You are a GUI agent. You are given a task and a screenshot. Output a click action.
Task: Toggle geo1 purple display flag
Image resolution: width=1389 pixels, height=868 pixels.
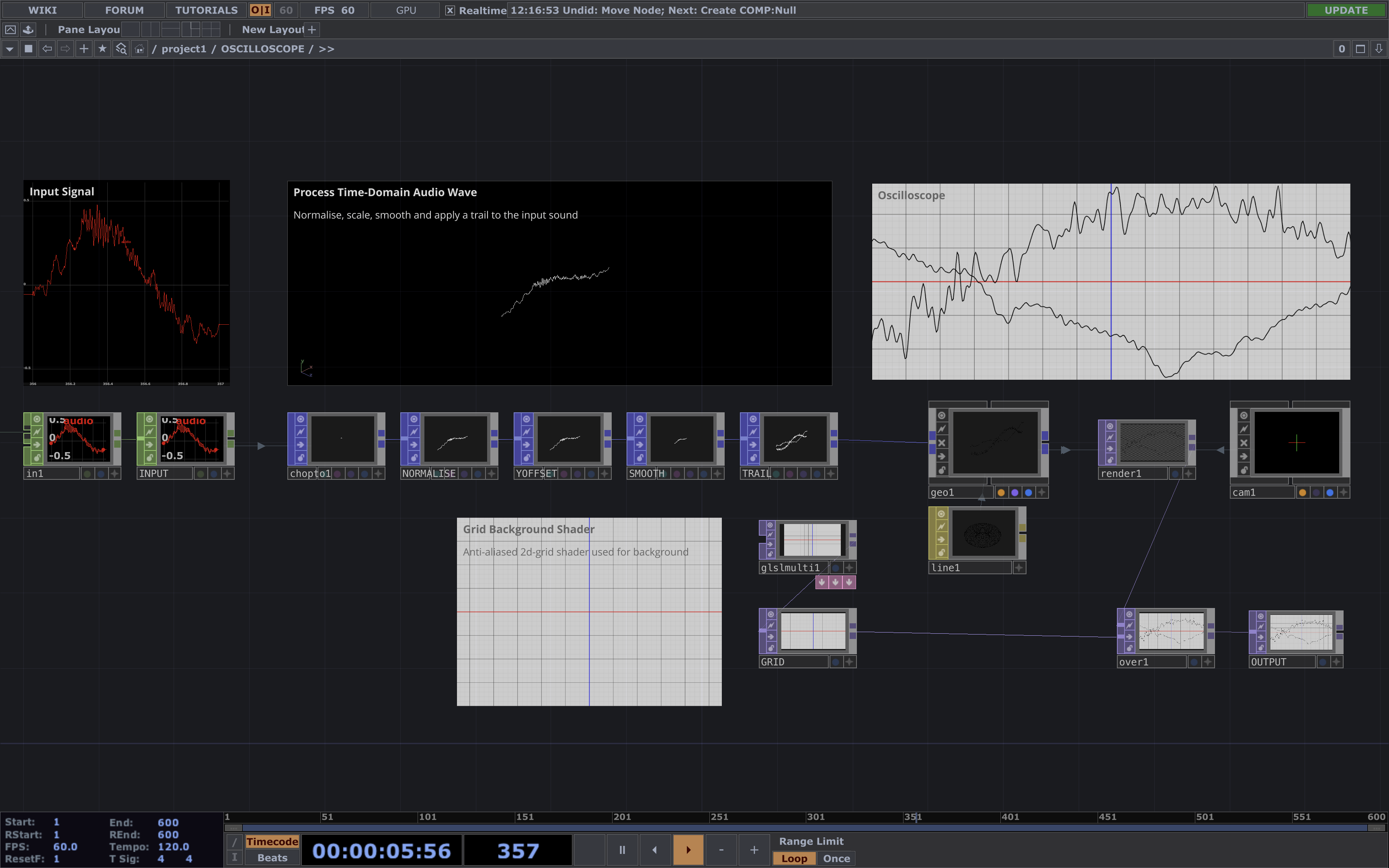[1015, 493]
